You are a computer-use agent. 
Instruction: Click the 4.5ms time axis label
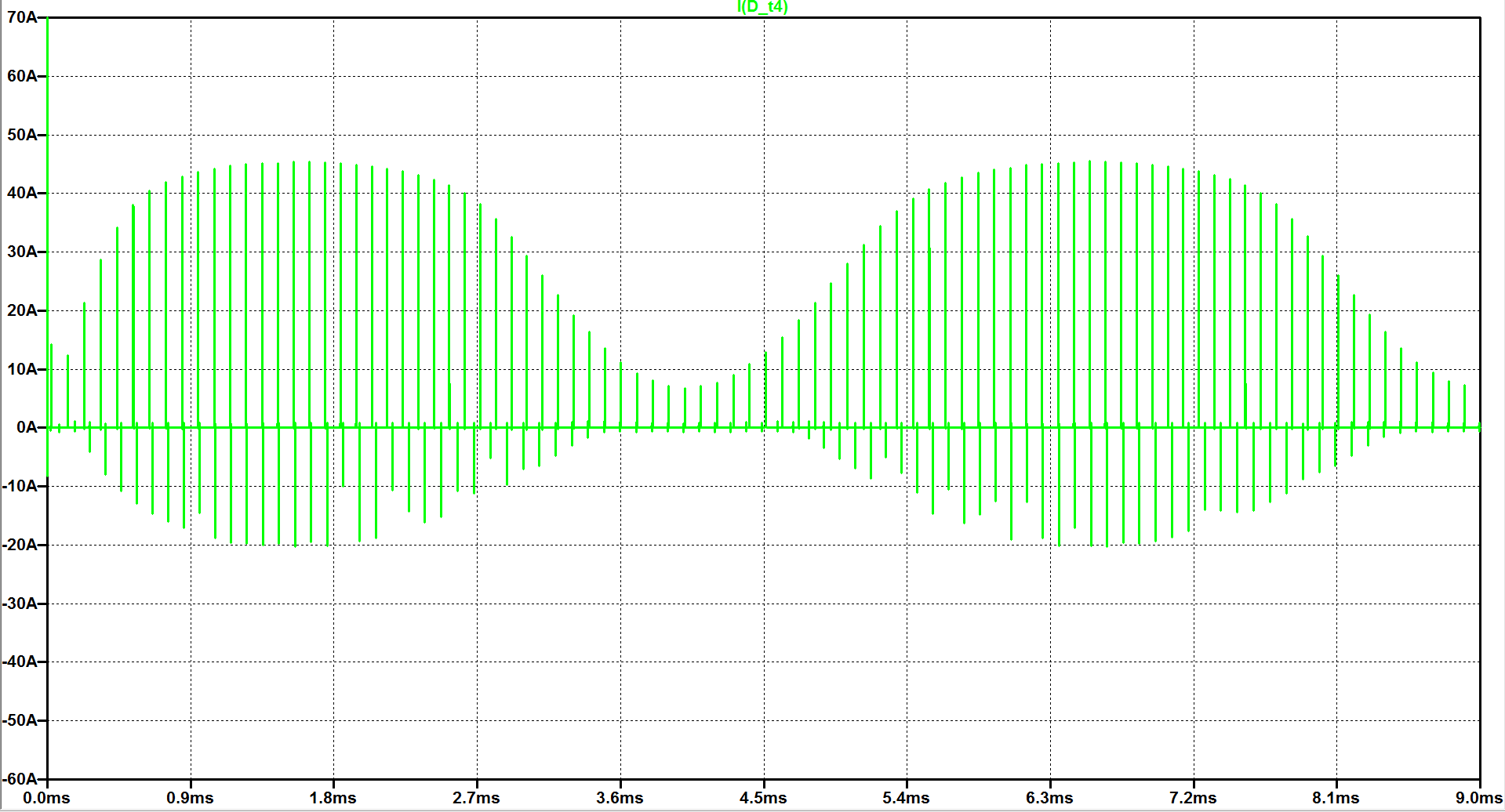[x=763, y=798]
